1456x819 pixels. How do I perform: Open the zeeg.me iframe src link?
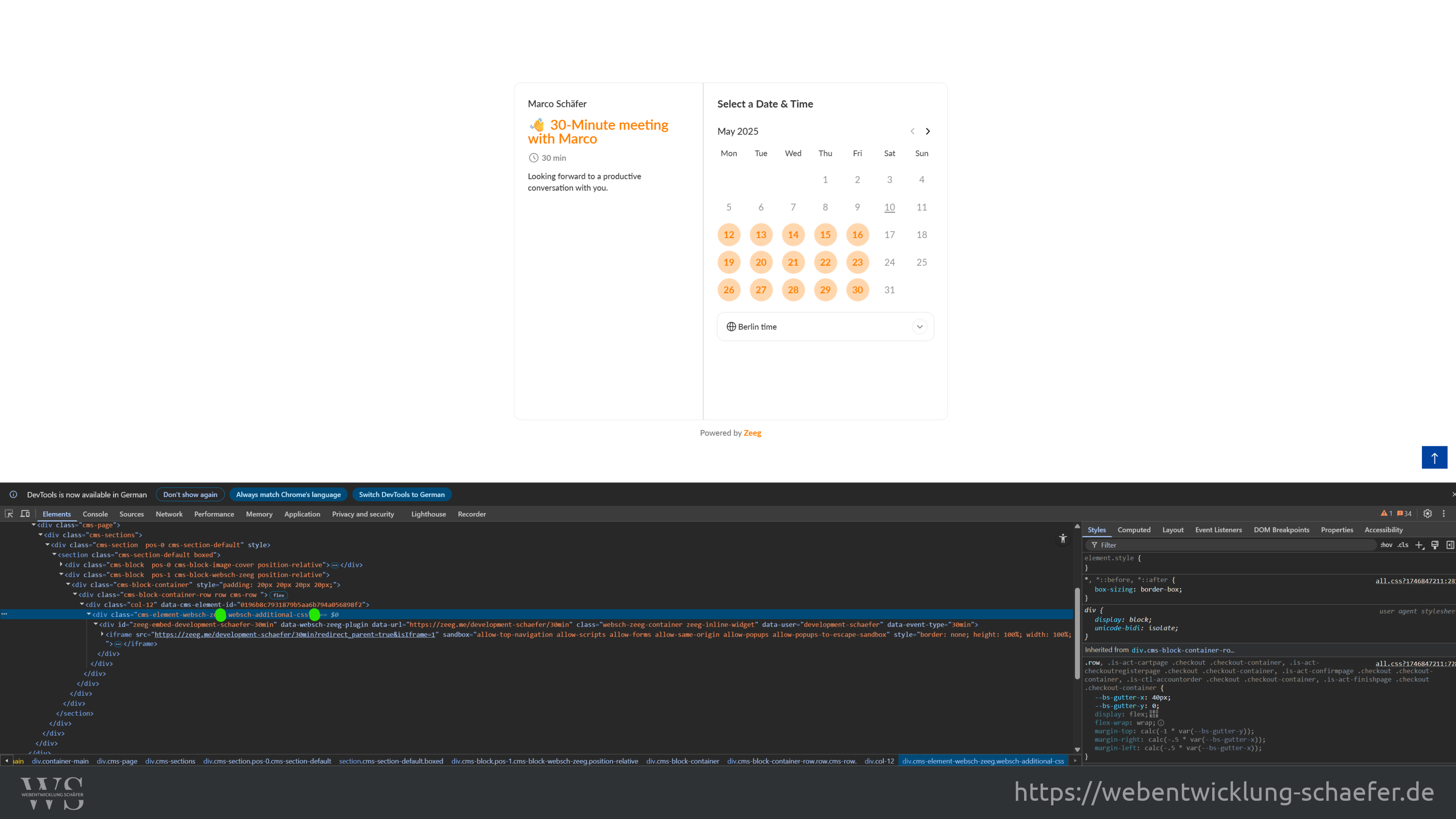click(x=295, y=634)
